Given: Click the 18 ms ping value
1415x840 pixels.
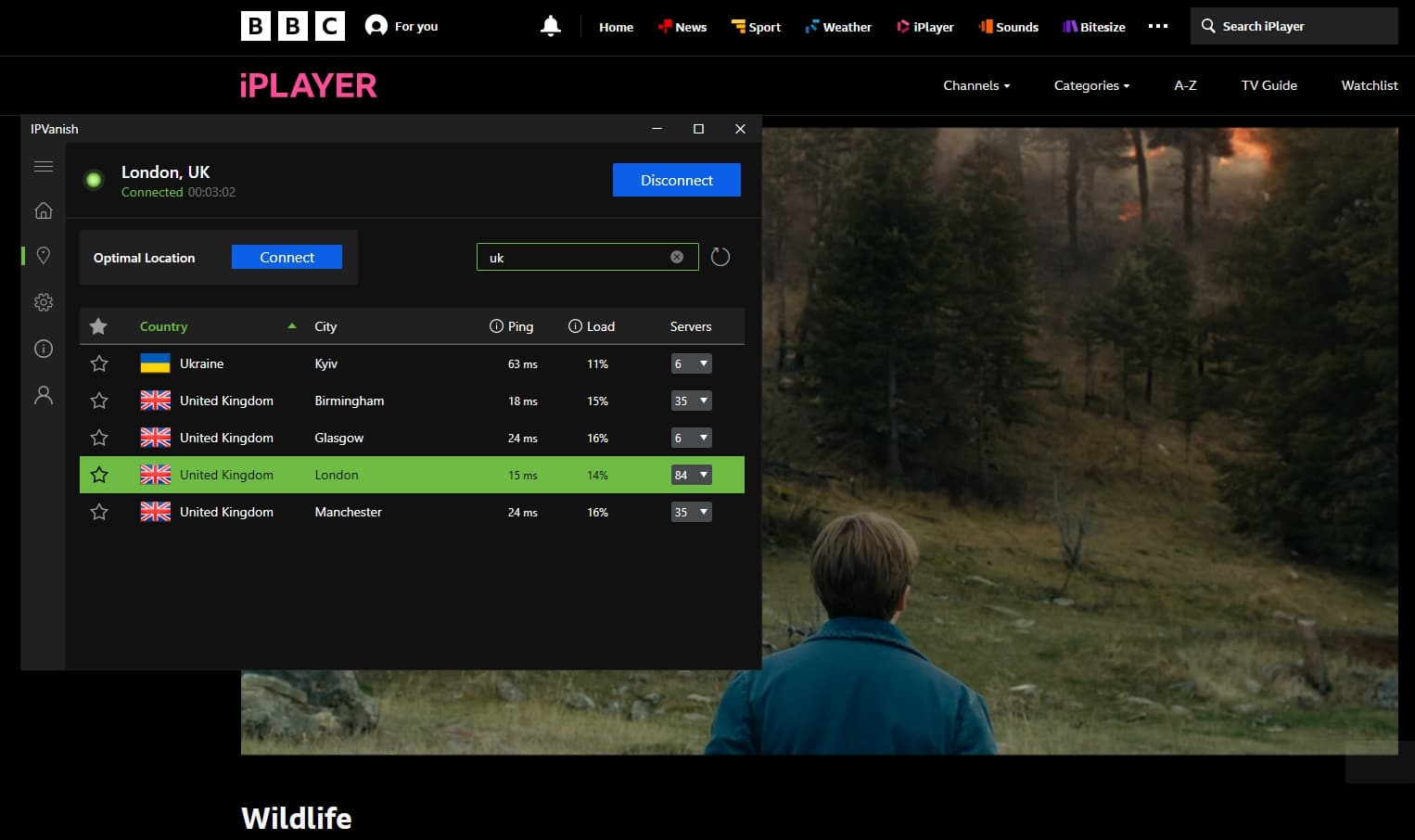Looking at the screenshot, I should coord(523,401).
